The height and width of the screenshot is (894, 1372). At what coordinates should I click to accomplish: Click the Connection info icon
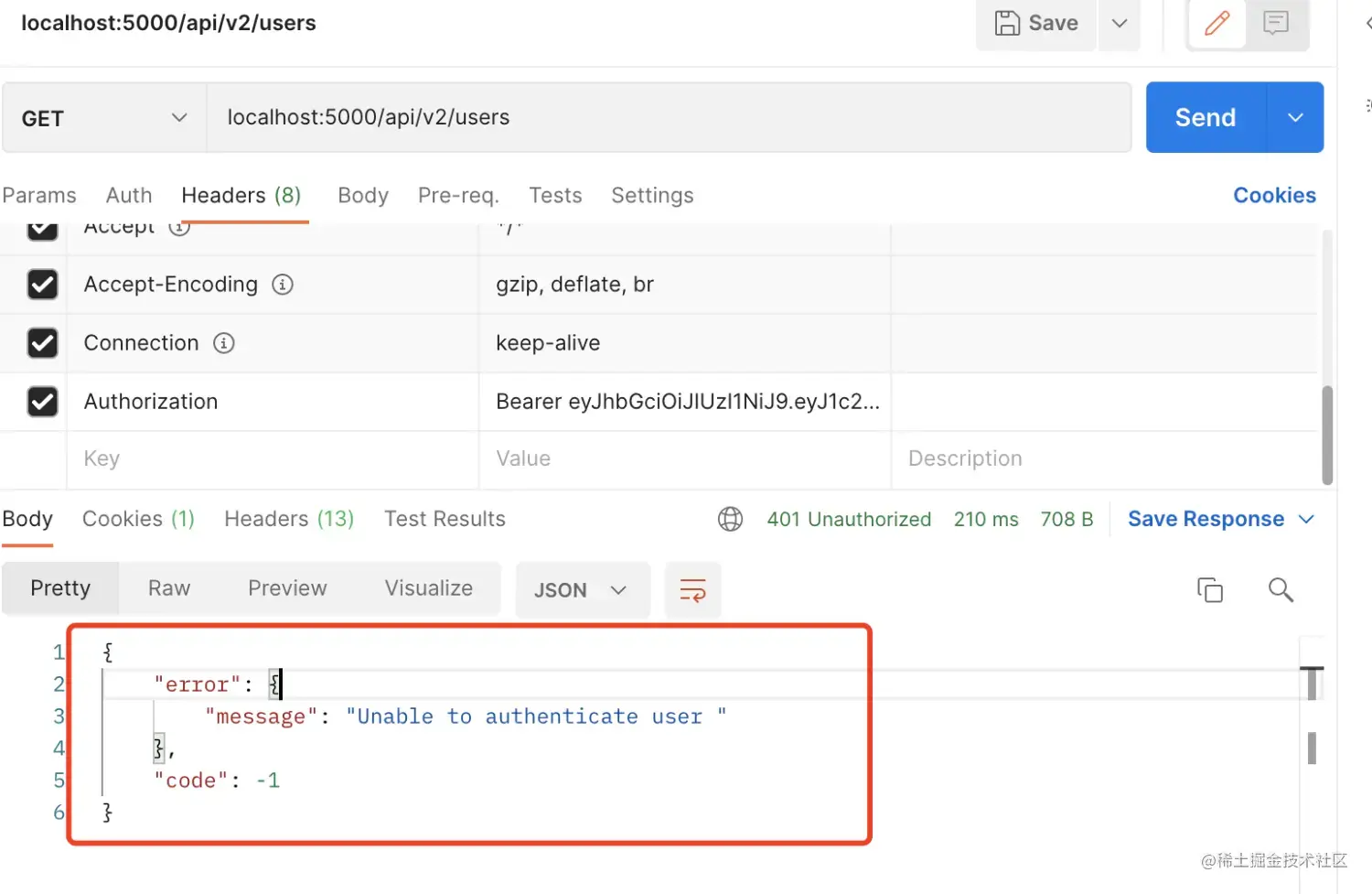pos(224,343)
